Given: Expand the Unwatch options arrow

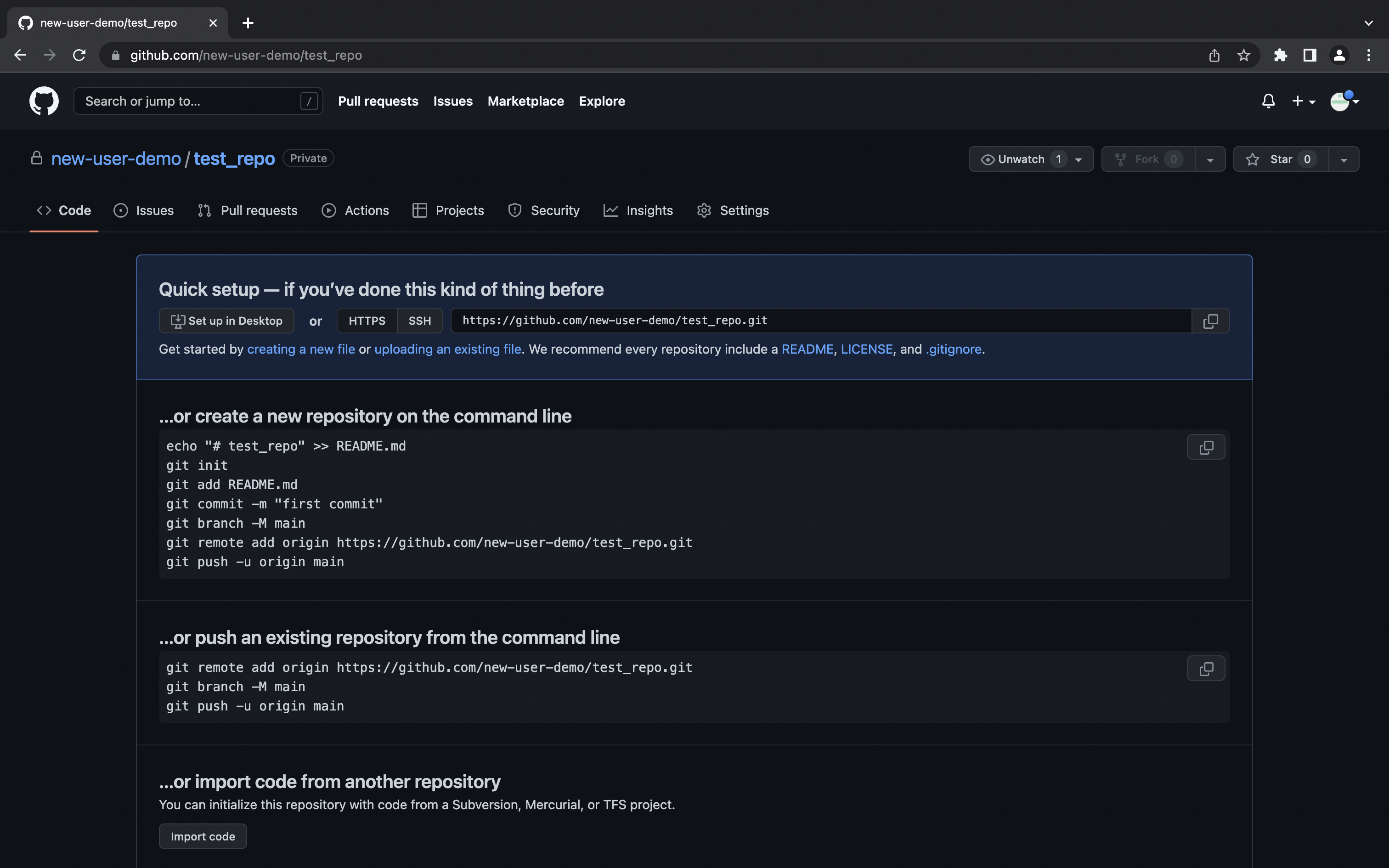Looking at the screenshot, I should click(1079, 160).
